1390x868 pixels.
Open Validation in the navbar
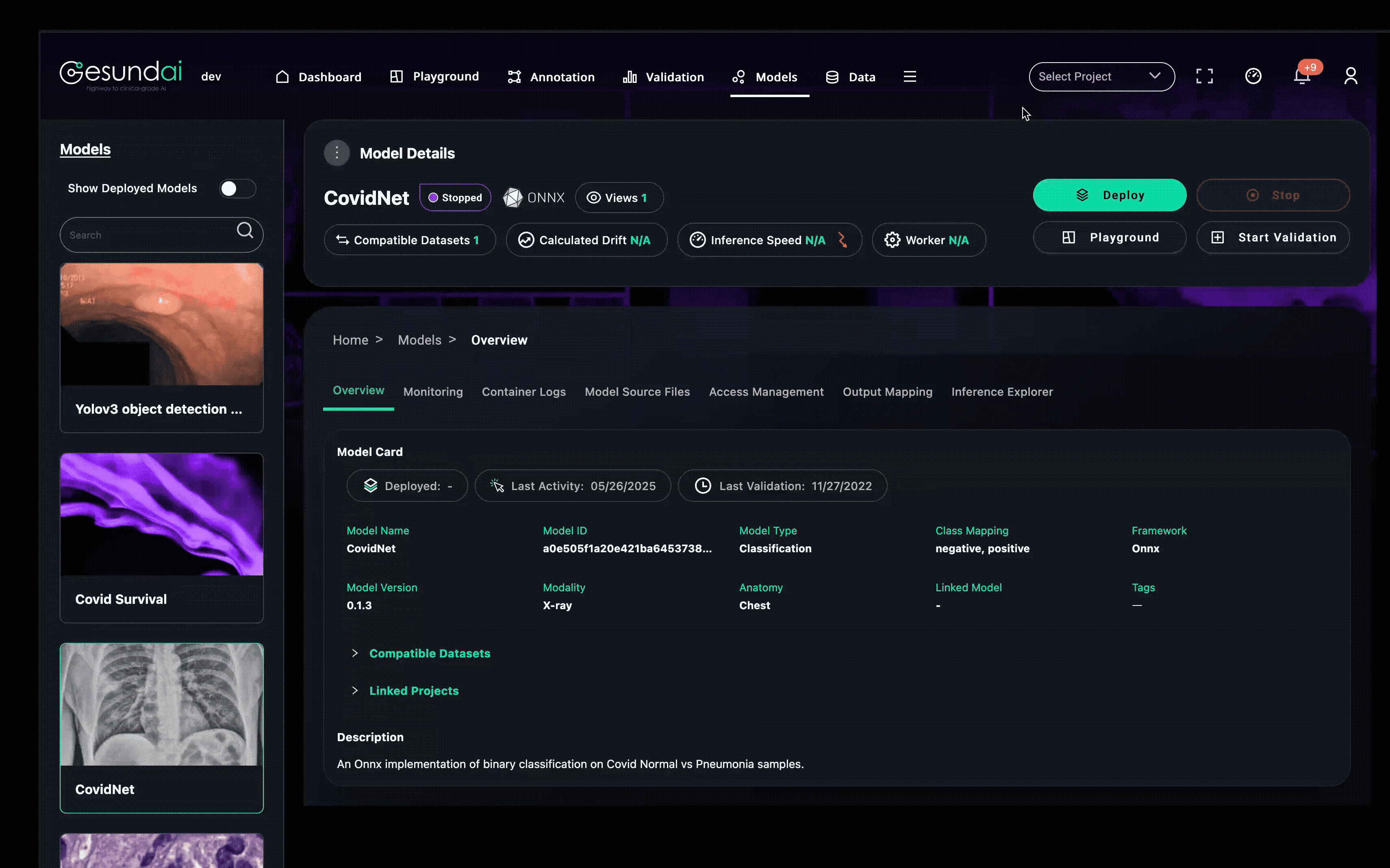(663, 77)
